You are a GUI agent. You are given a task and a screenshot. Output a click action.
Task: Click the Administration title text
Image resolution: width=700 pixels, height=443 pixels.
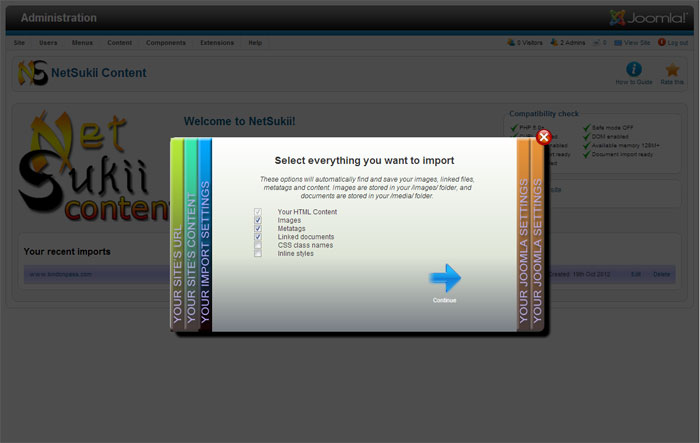pos(58,18)
